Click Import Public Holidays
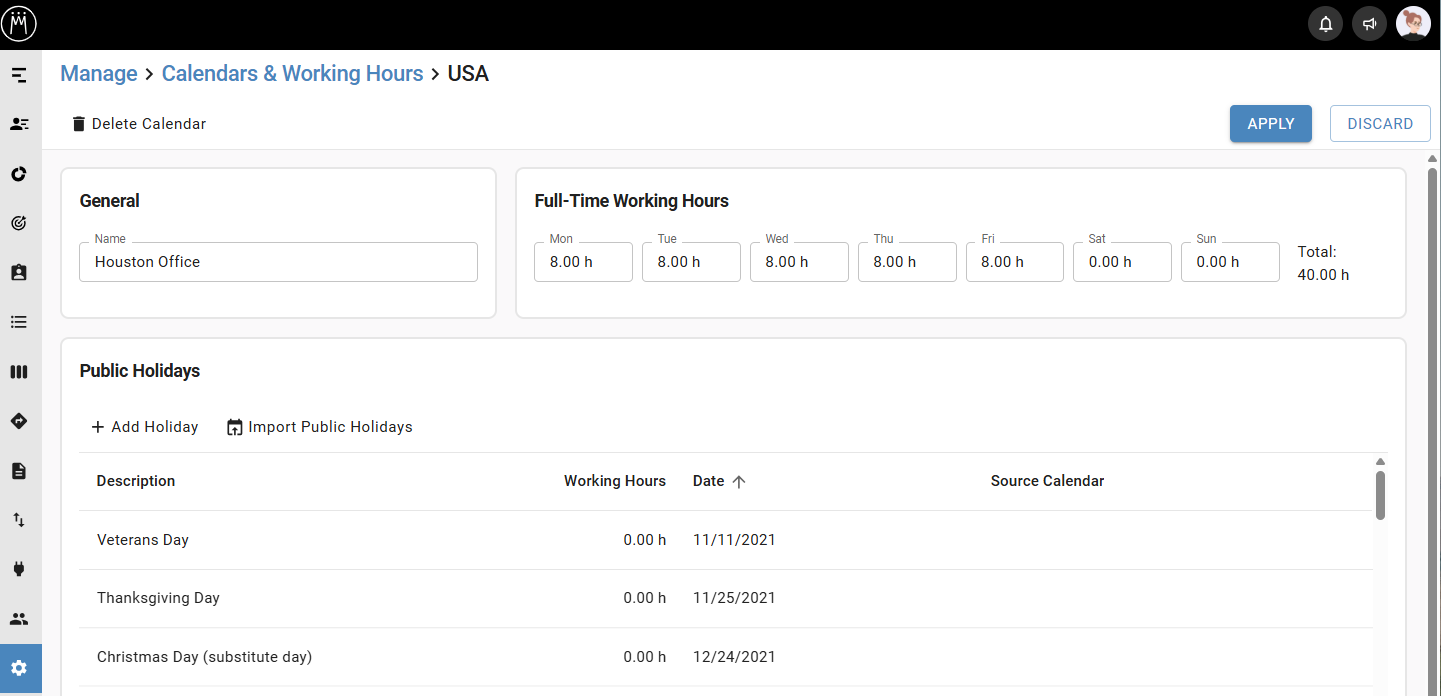This screenshot has height=696, width=1441. [319, 427]
